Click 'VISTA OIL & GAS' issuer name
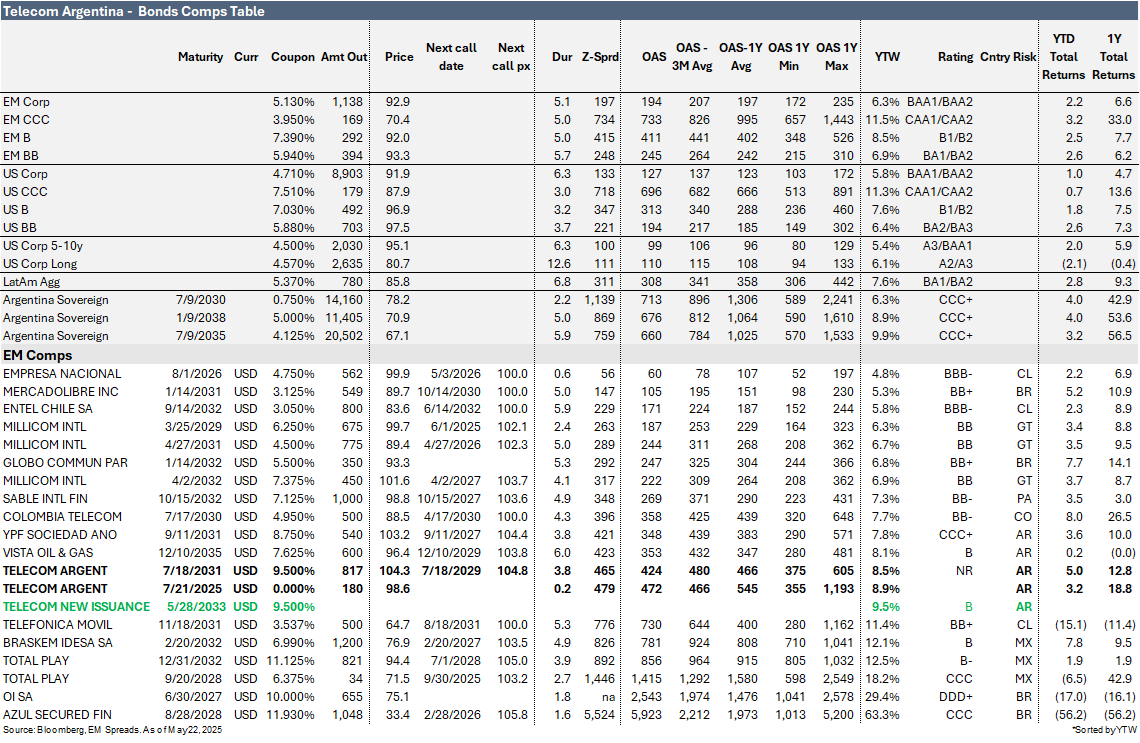Screen dimensions: 1140x743 [48, 553]
